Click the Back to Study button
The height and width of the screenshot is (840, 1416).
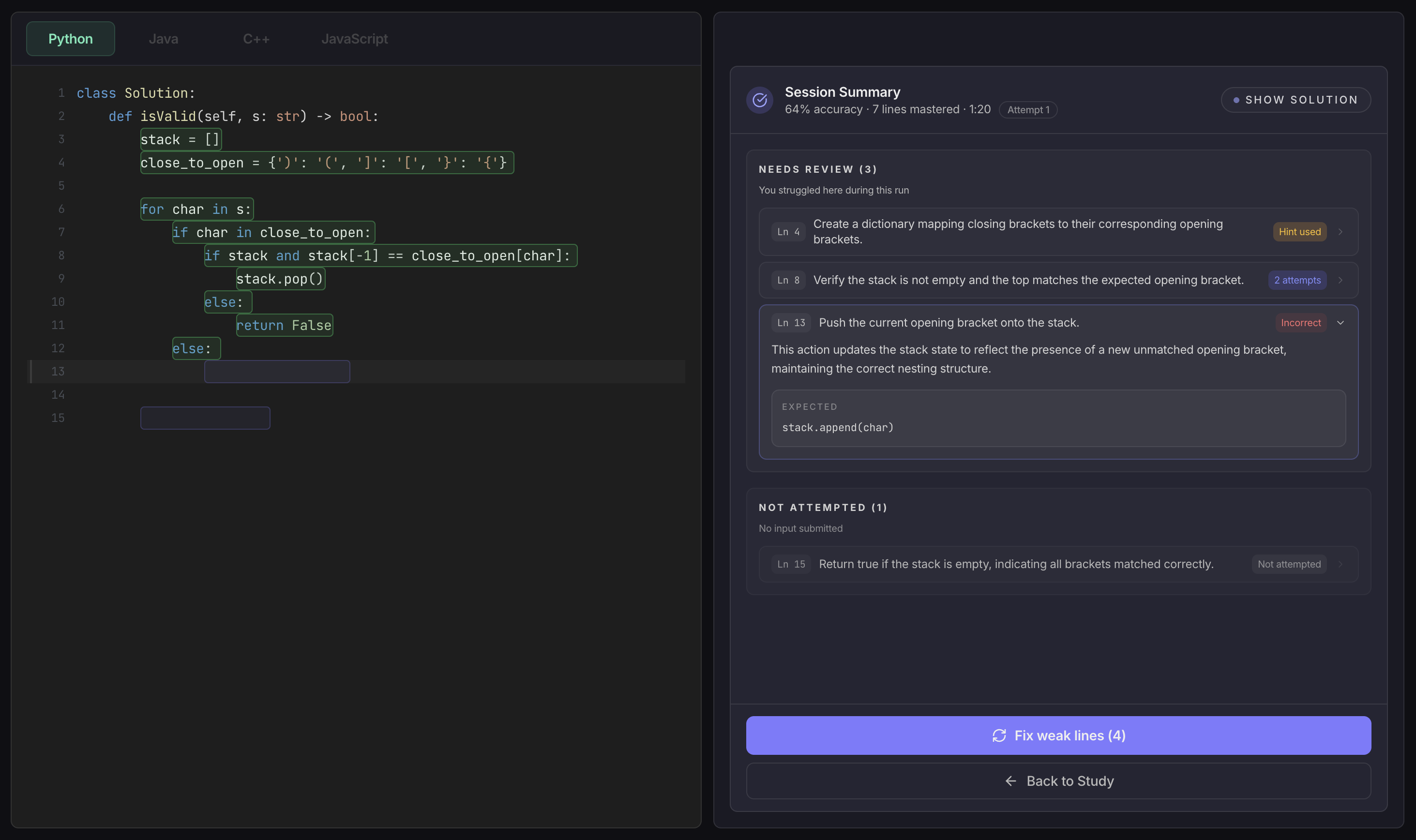pos(1058,781)
